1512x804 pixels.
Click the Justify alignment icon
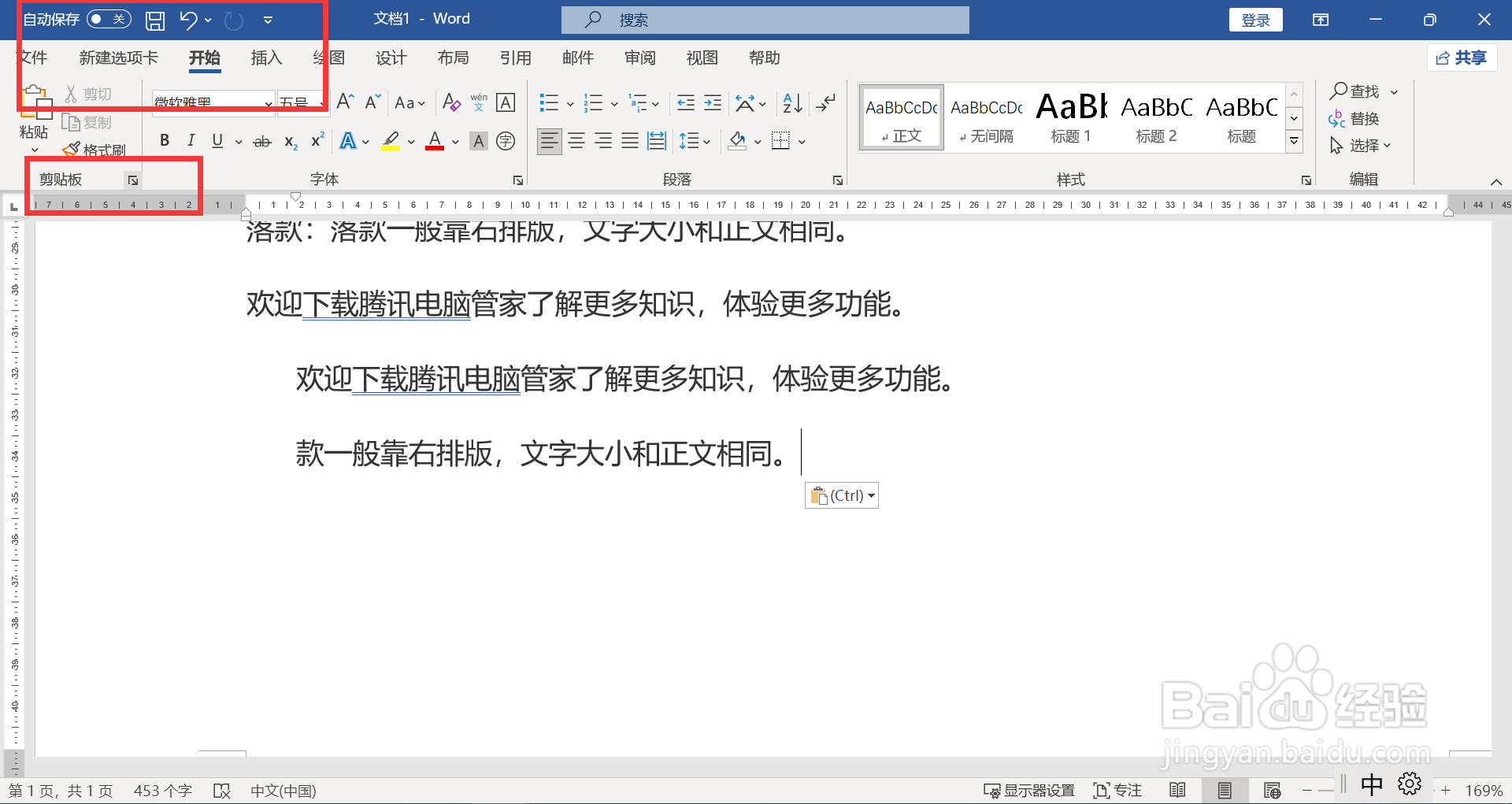click(630, 141)
